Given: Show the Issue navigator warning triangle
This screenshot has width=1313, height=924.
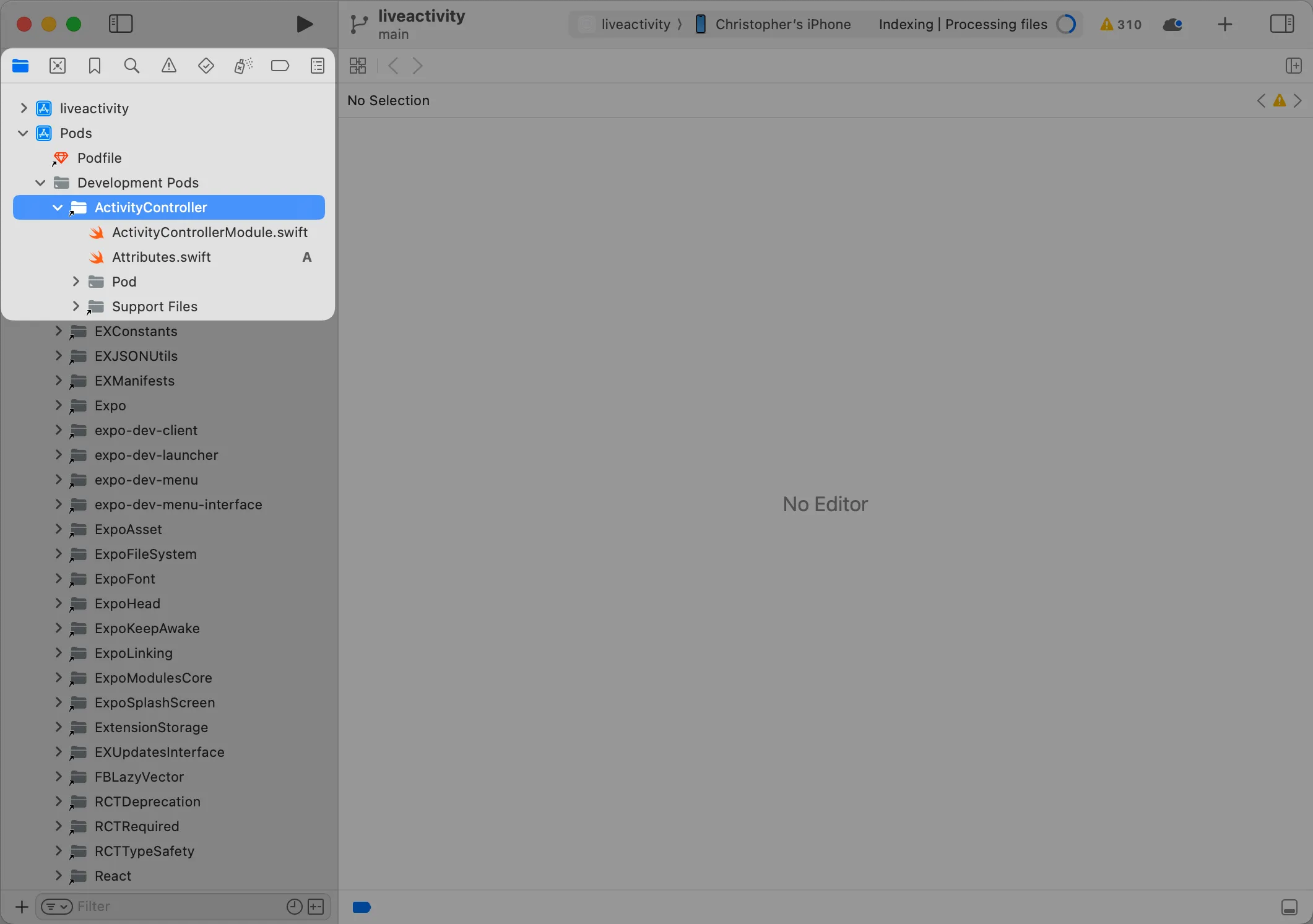Looking at the screenshot, I should (168, 65).
